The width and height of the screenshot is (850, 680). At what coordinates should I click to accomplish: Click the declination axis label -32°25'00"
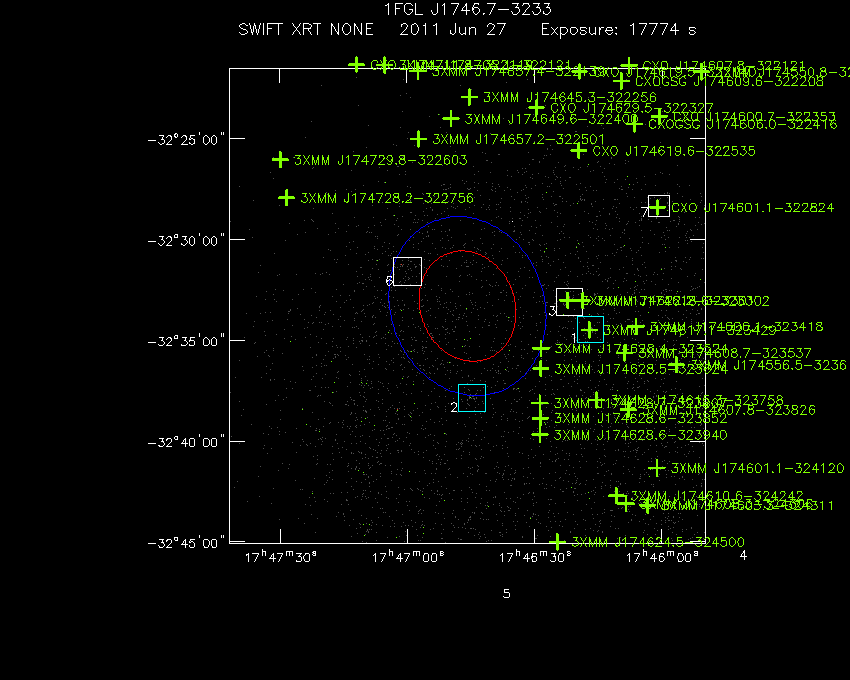186,140
